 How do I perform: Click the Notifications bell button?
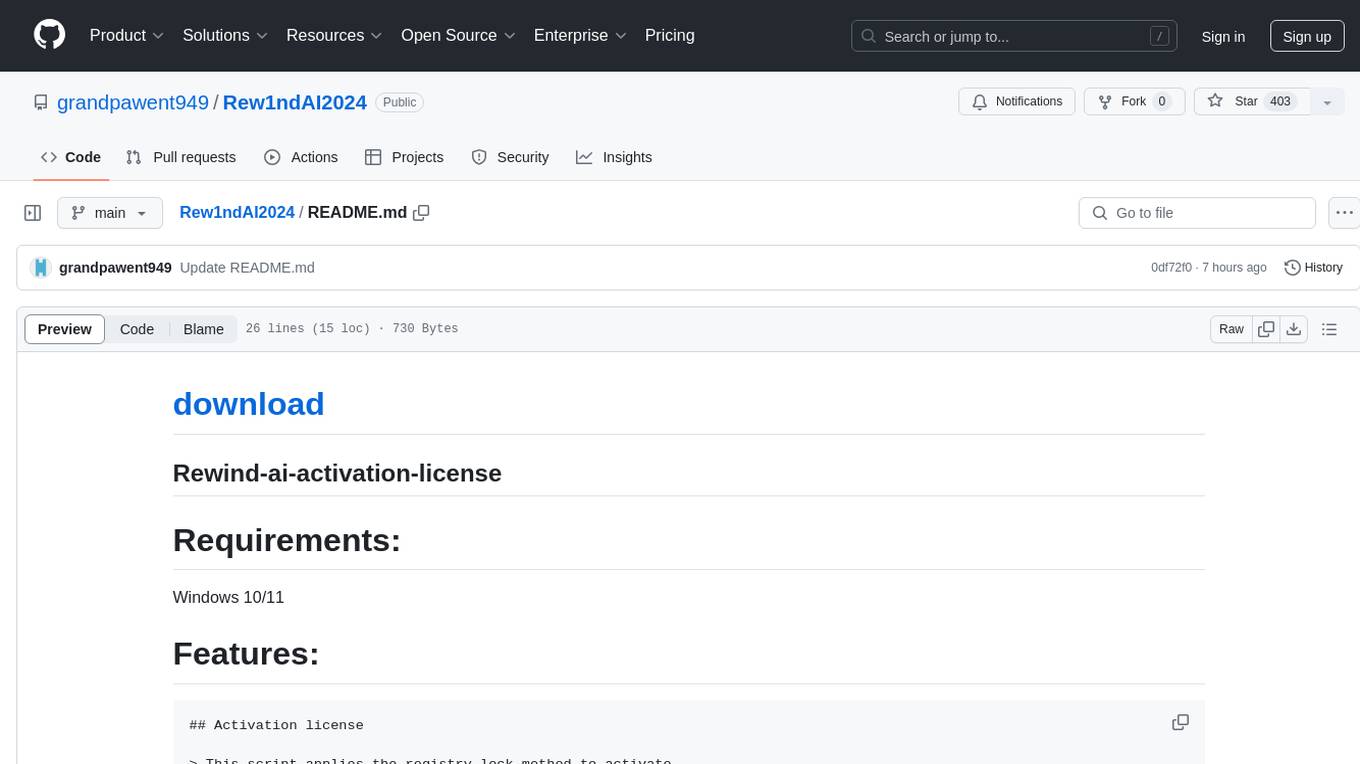click(1017, 101)
